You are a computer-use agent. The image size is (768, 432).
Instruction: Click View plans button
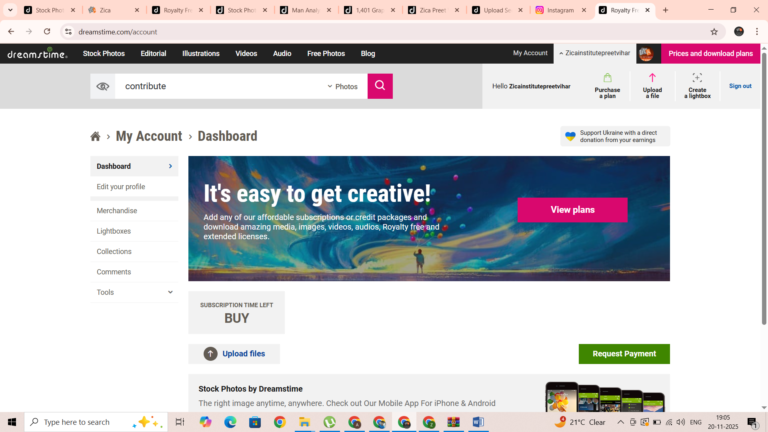[572, 210]
